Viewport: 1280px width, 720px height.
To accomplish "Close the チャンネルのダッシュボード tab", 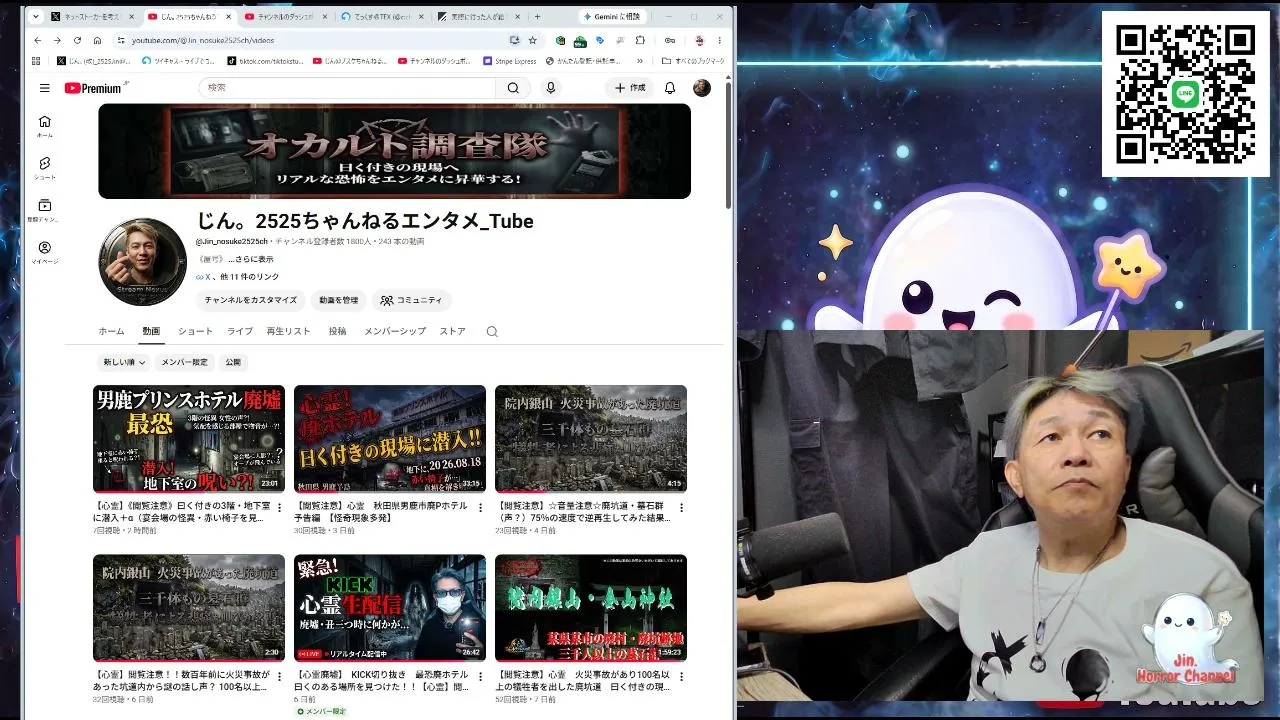I will 327,17.
